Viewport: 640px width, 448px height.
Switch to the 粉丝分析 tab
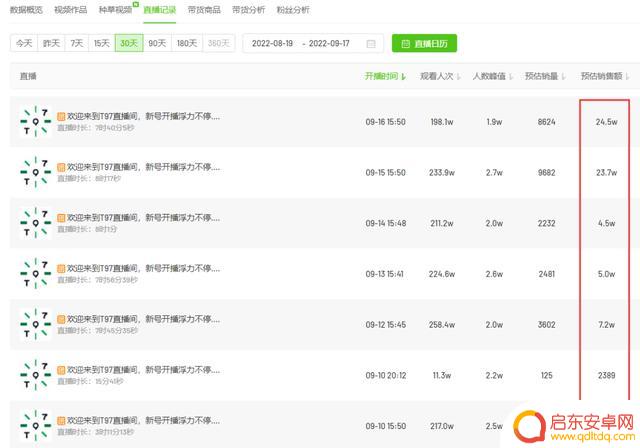click(293, 10)
